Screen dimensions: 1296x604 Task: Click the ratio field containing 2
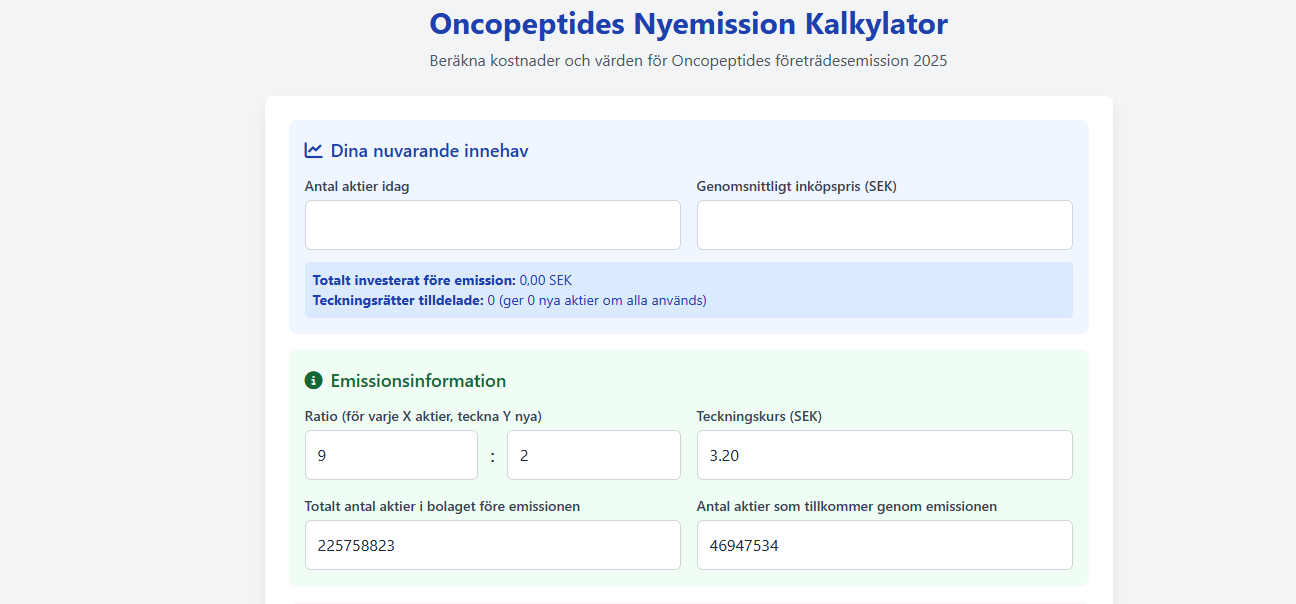[x=594, y=455]
